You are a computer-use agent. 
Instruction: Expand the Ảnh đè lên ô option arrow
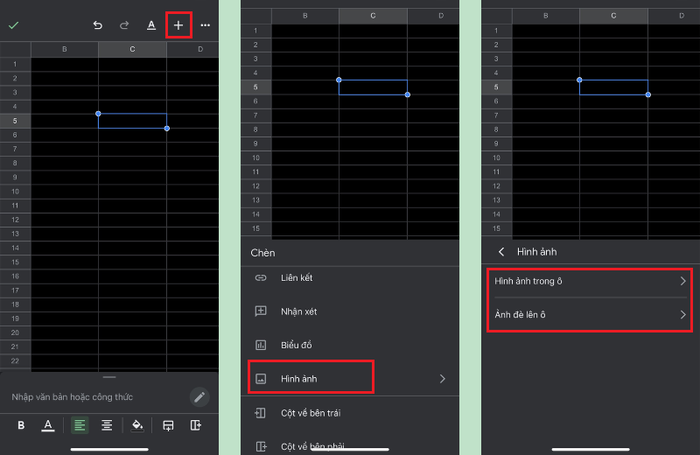coord(683,316)
